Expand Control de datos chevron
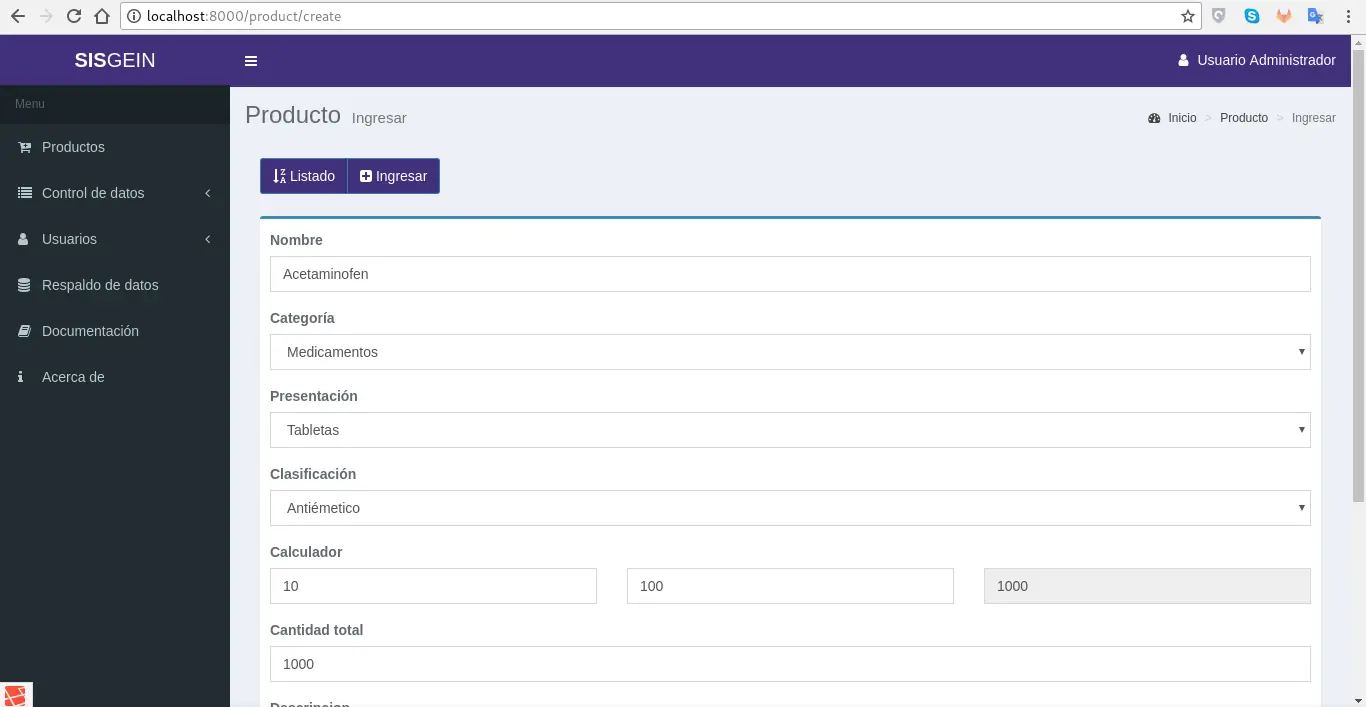Screen dimensions: 1366x707 208,193
